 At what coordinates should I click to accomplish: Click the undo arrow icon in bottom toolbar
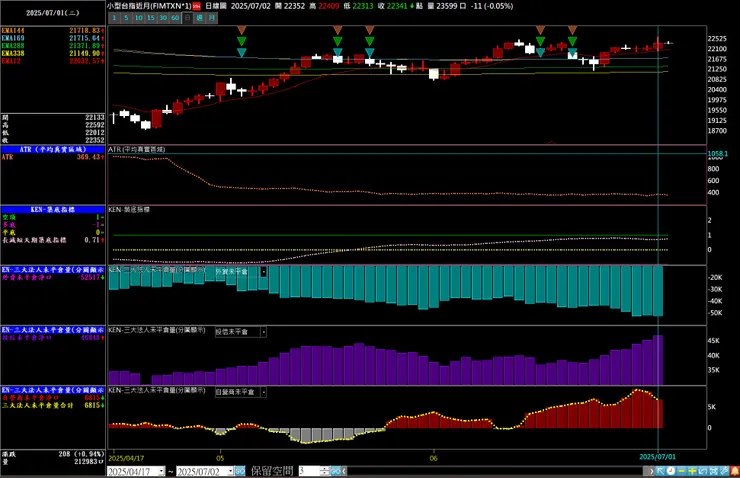703,471
